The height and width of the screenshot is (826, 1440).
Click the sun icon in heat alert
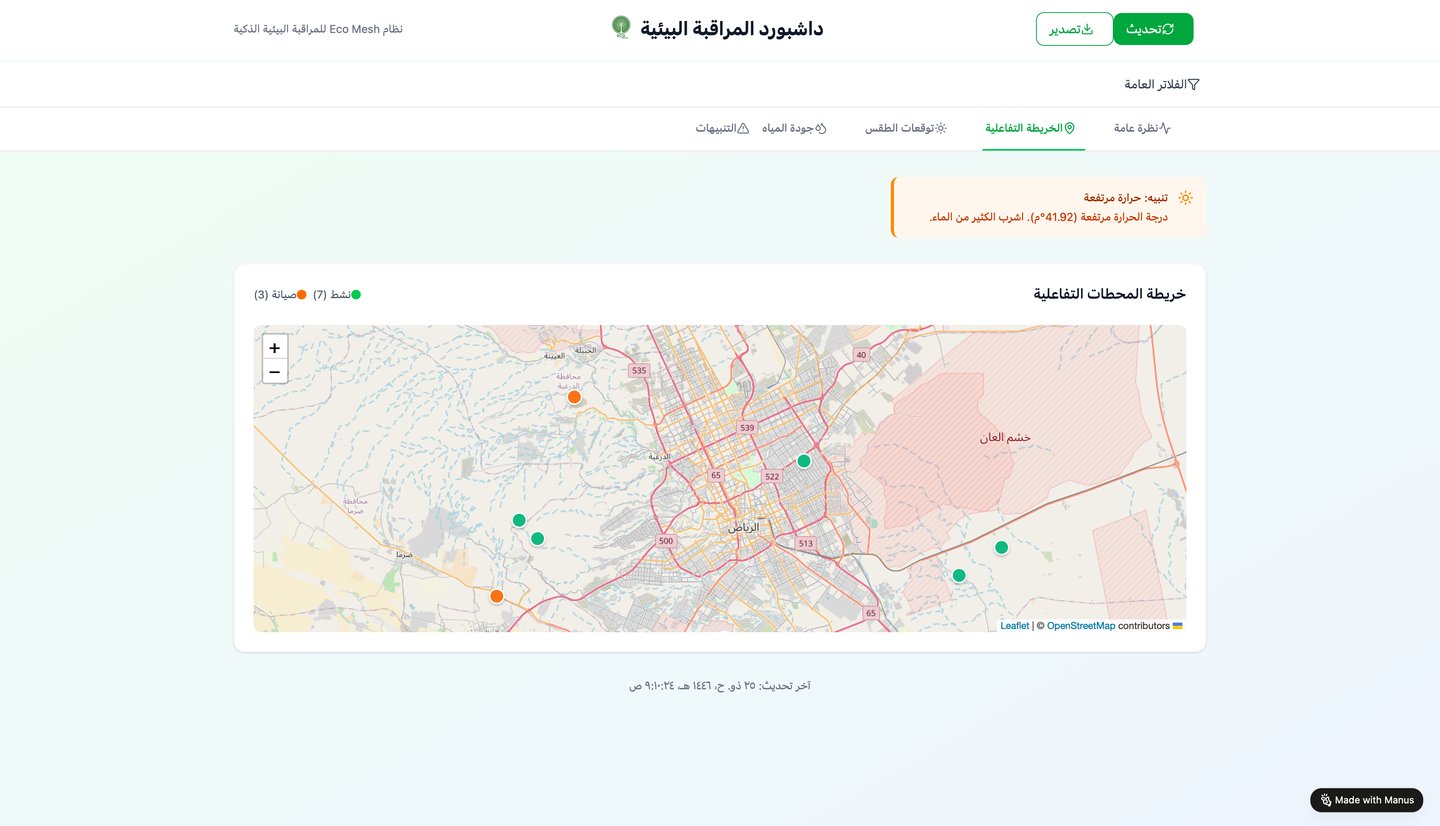[1185, 198]
